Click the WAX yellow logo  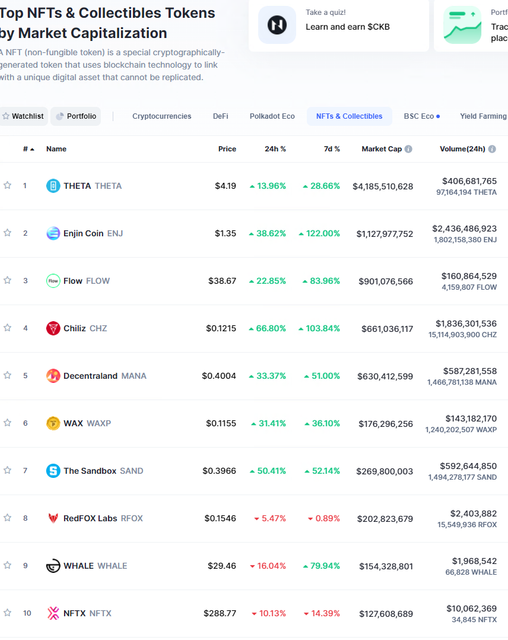pyautogui.click(x=53, y=423)
